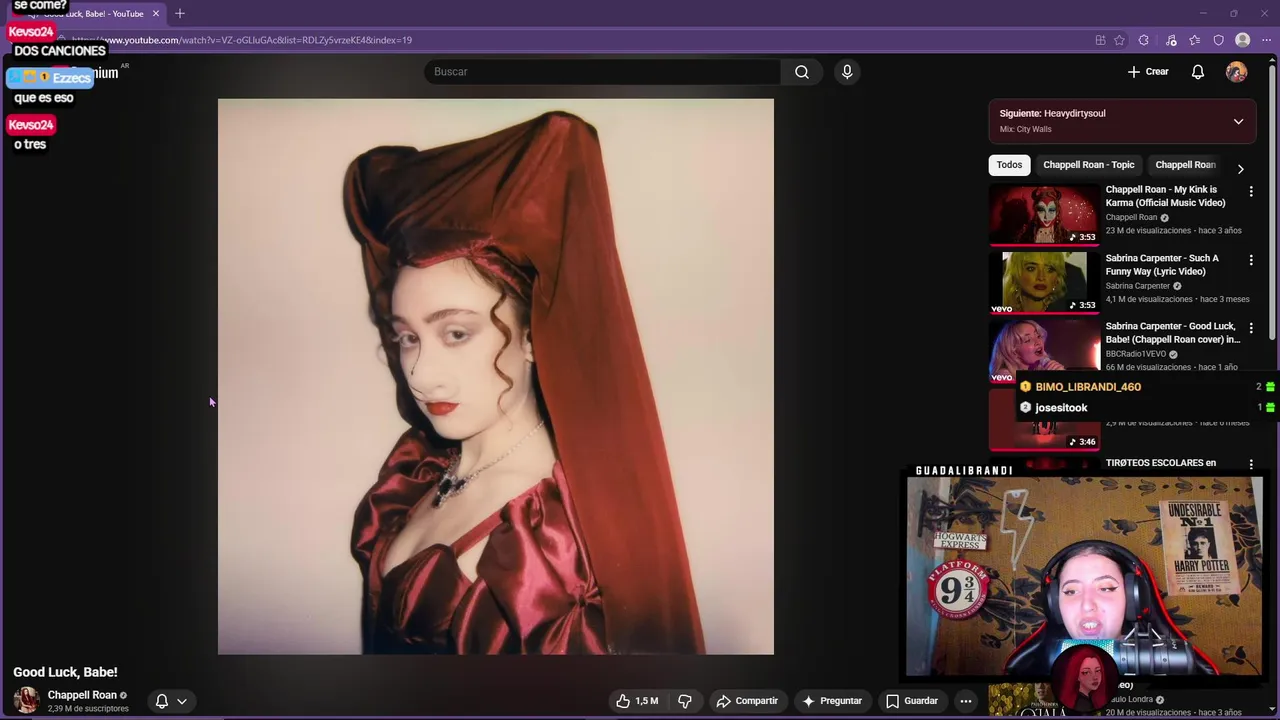
Task: Open the video thumbnail with 3:46 duration
Action: pos(1044,420)
